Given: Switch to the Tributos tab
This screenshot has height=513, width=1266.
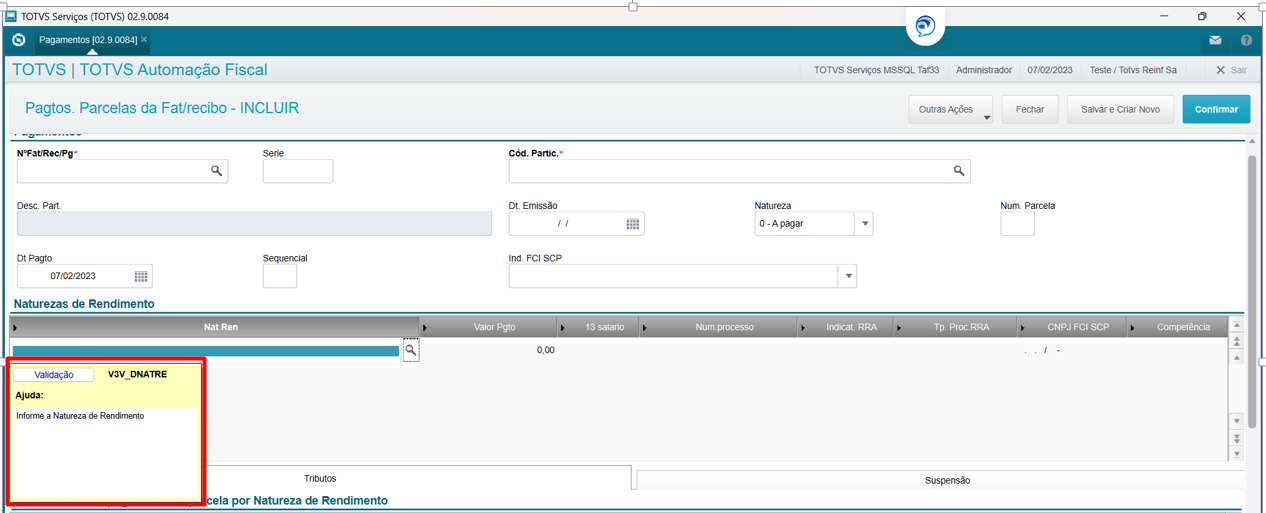Looking at the screenshot, I should (320, 478).
